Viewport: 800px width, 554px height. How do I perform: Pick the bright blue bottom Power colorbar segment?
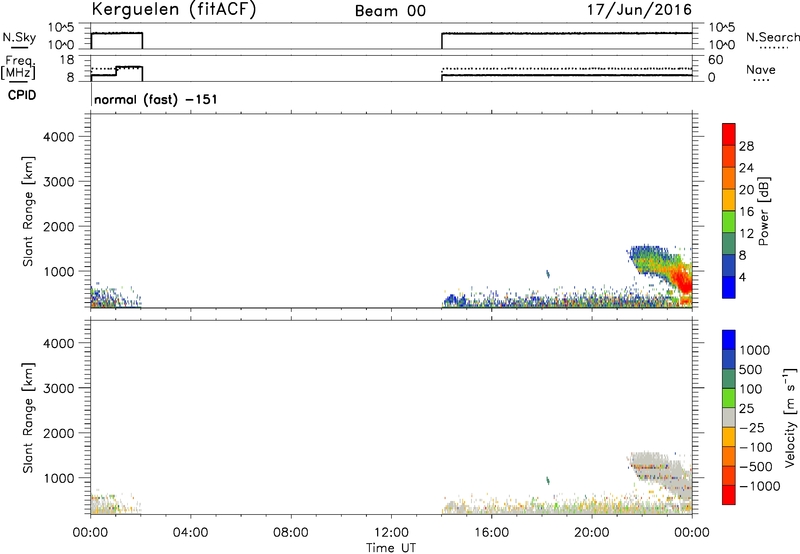729,287
